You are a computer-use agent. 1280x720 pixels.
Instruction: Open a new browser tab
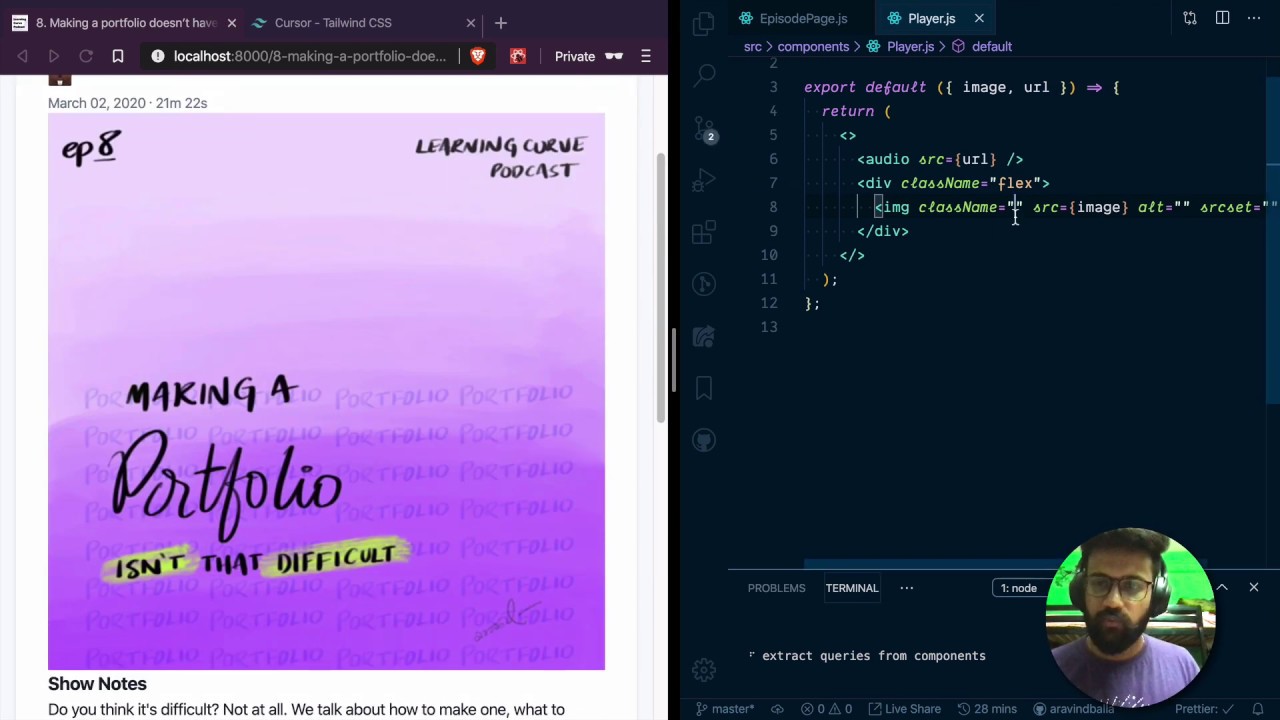tap(501, 22)
